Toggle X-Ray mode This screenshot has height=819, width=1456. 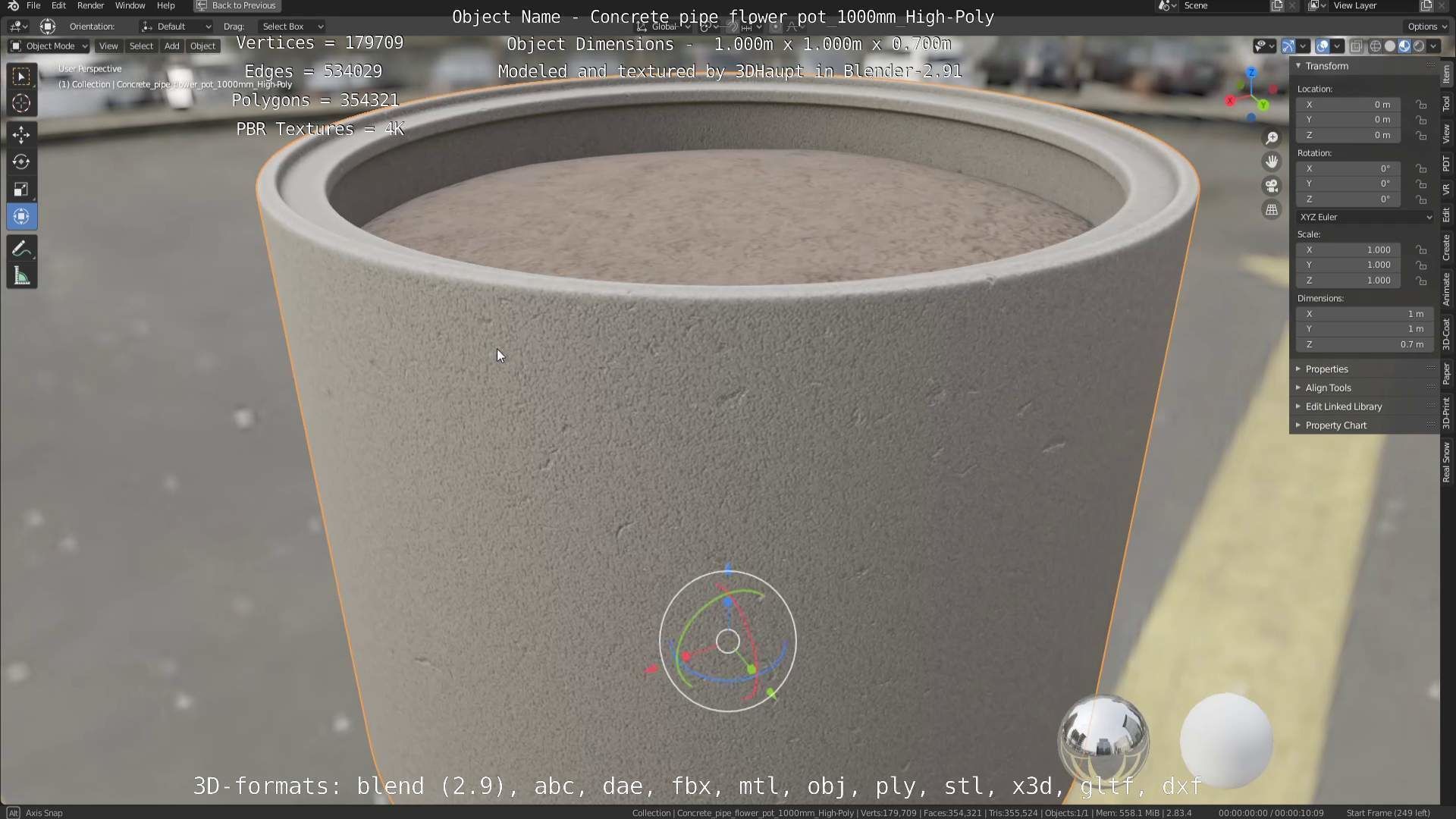[x=1357, y=46]
